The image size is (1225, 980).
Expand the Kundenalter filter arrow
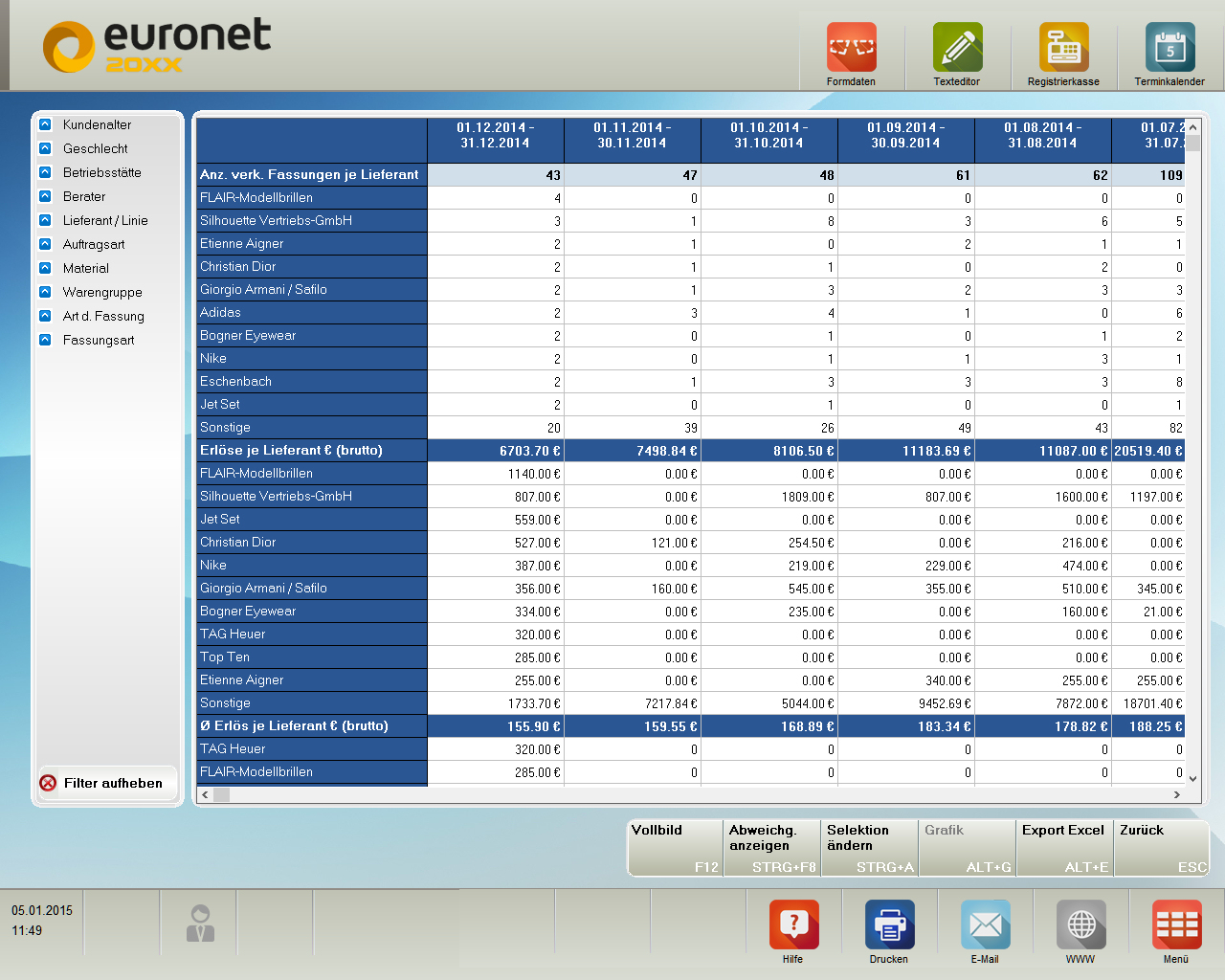tap(45, 124)
